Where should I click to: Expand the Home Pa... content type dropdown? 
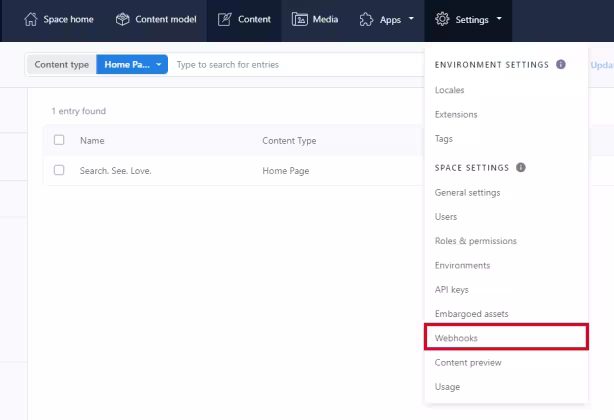point(132,65)
